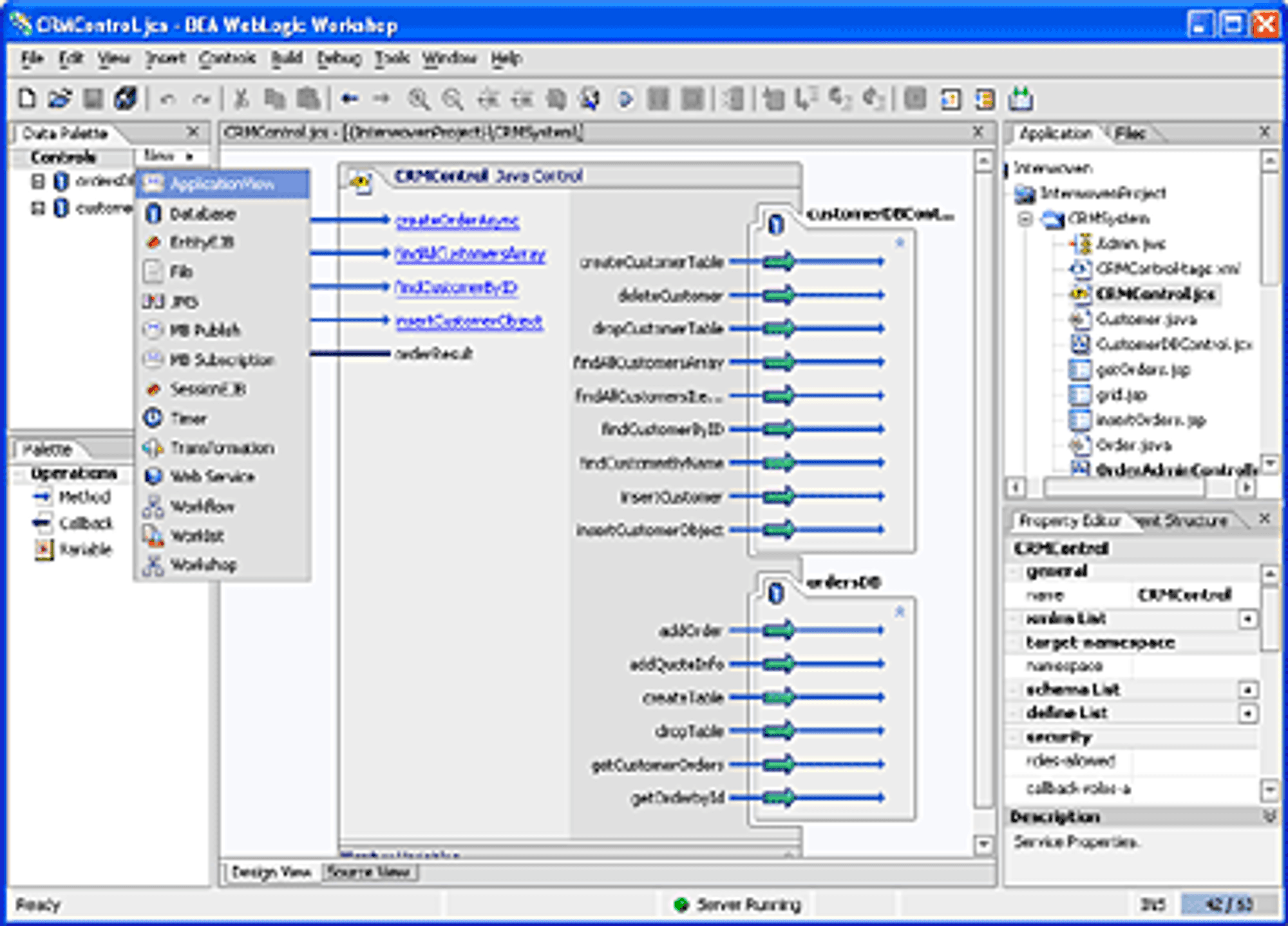Expand the customer control tree node
Viewport: 1288px width, 926px height.
[x=38, y=208]
